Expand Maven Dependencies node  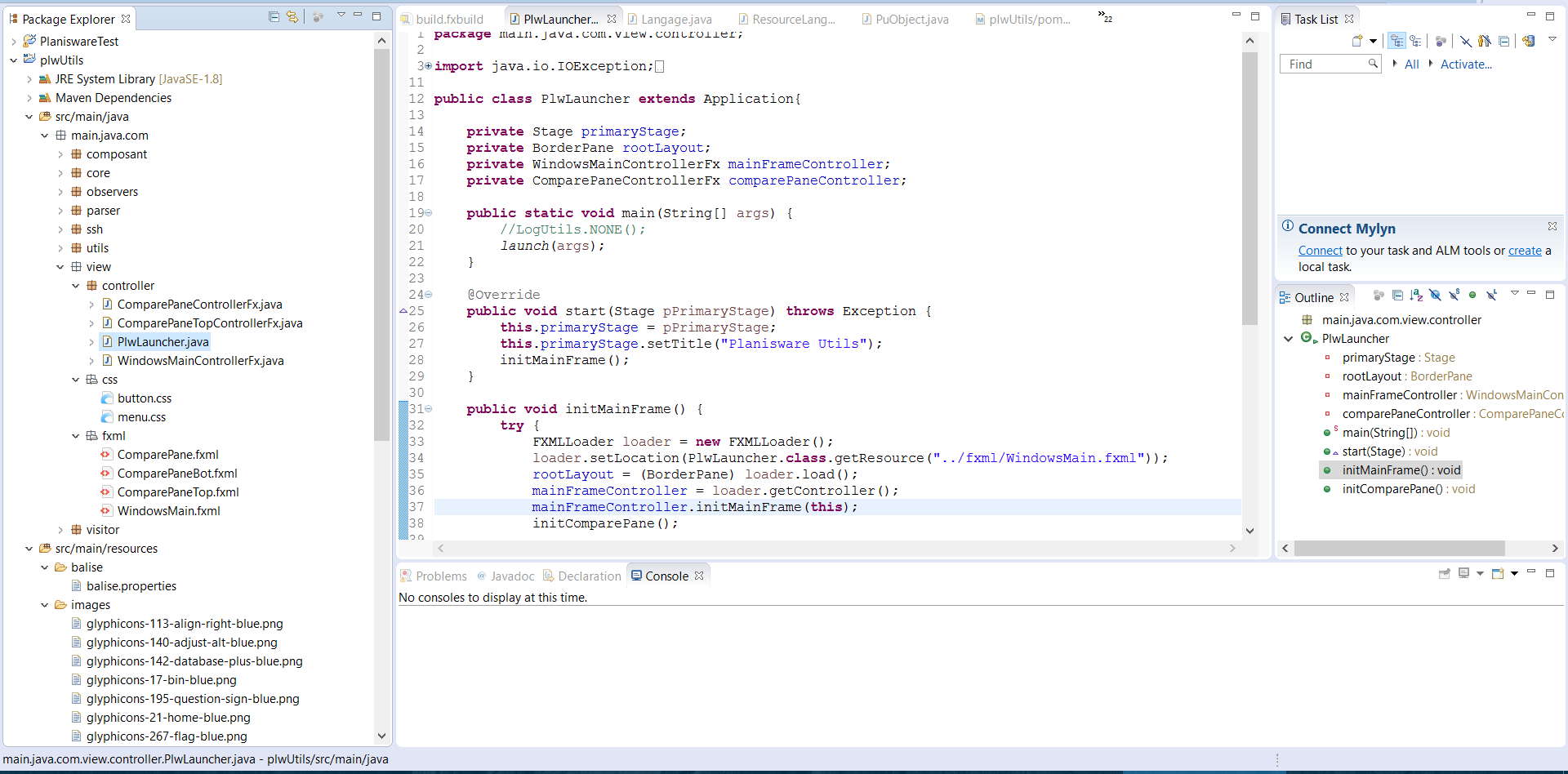click(29, 98)
